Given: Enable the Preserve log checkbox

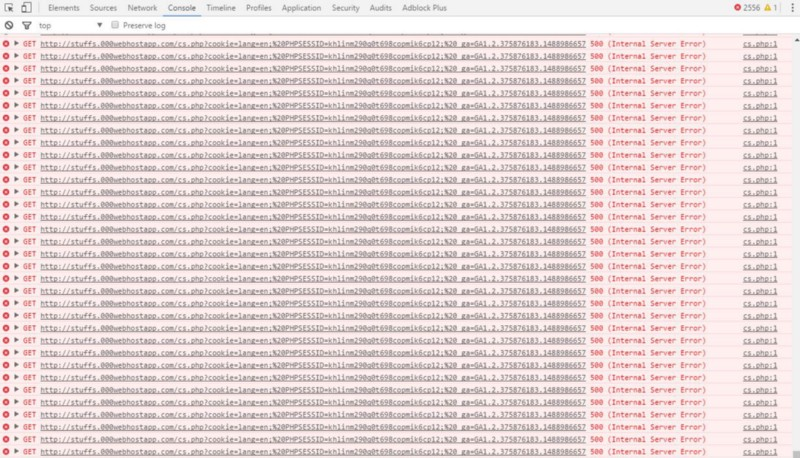Looking at the screenshot, I should click(115, 25).
